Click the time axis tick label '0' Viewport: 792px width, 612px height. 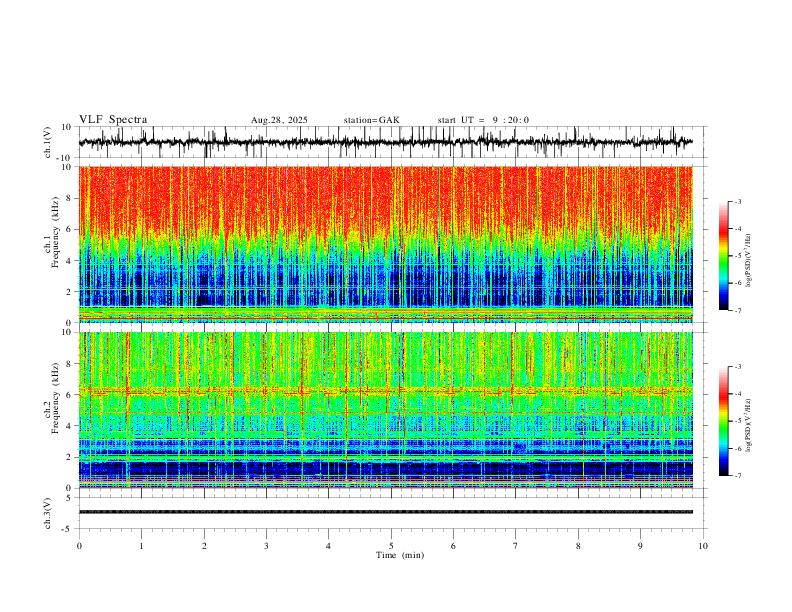pyautogui.click(x=79, y=546)
